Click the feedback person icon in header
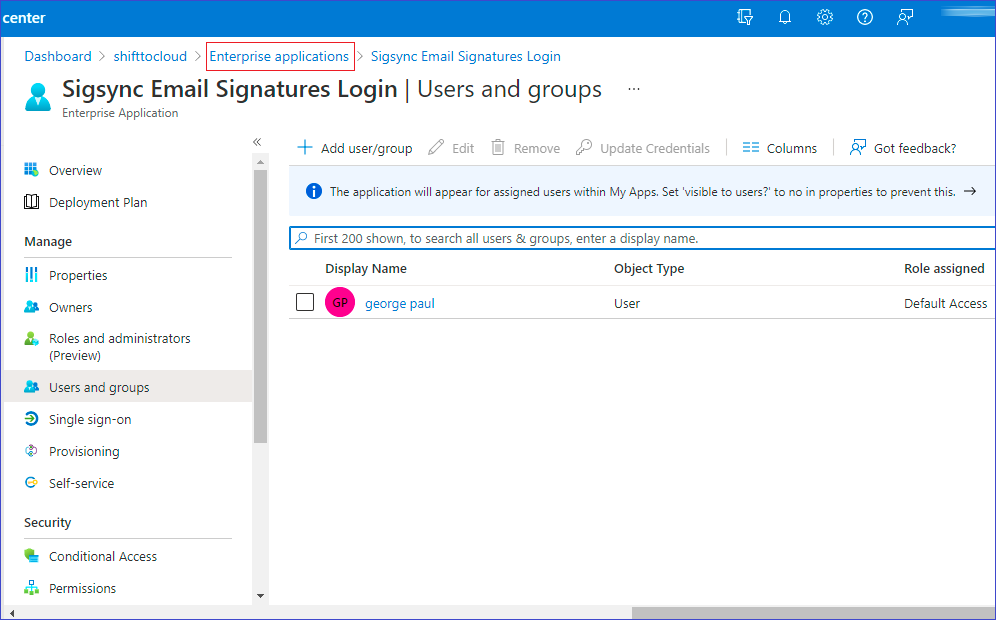996x620 pixels. point(905,17)
